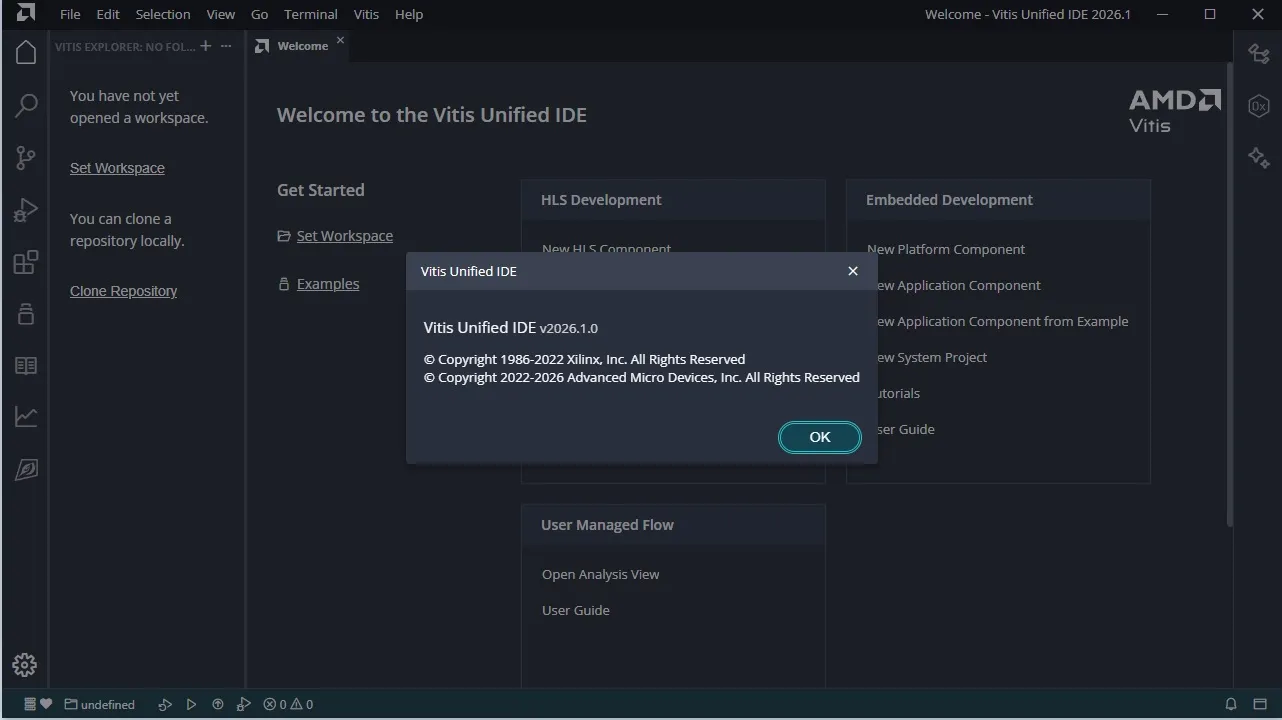Open the Search view in activity bar
This screenshot has width=1282, height=720.
click(x=26, y=105)
